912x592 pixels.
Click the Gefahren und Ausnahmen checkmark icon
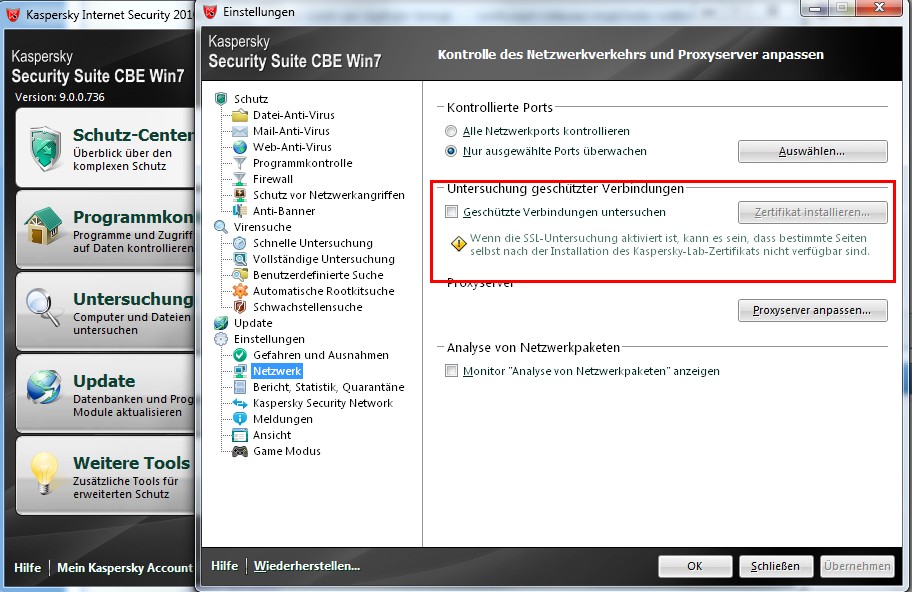(240, 355)
